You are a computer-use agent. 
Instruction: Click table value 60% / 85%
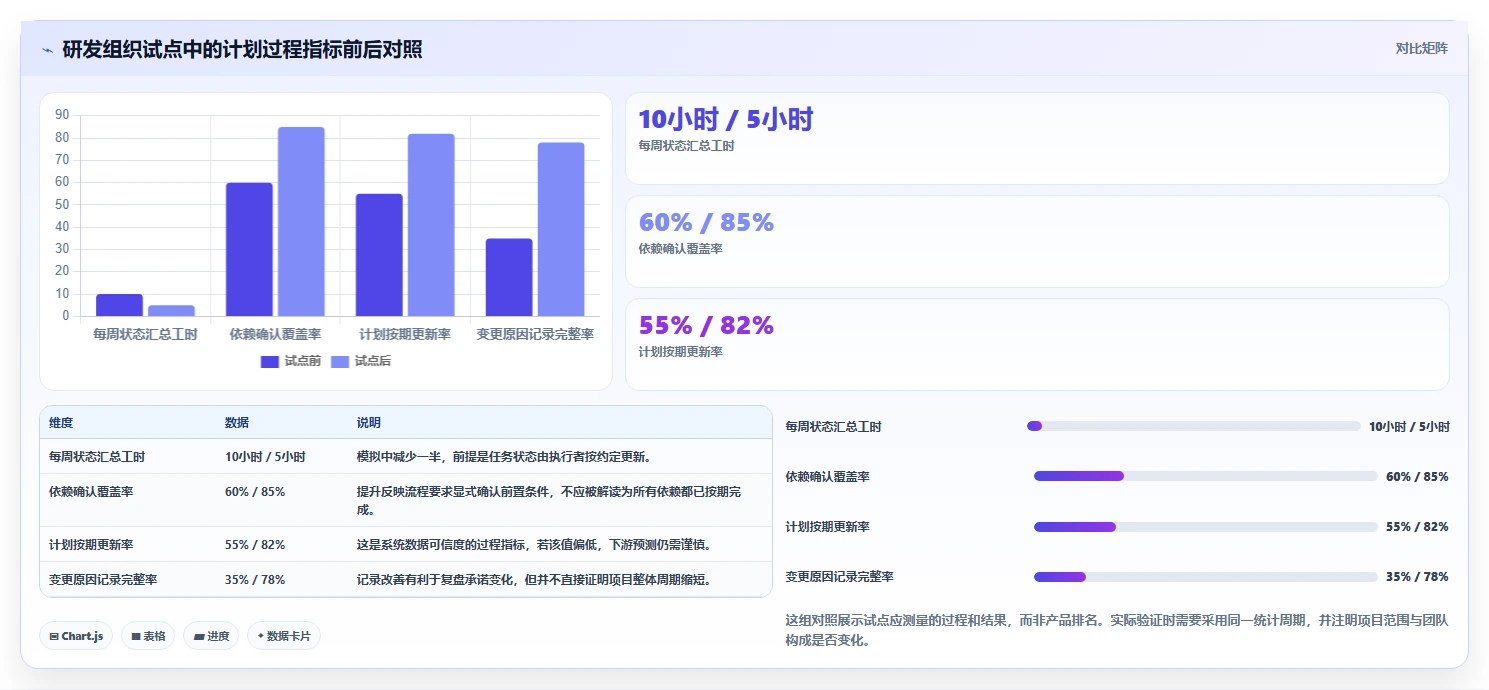pyautogui.click(x=255, y=492)
